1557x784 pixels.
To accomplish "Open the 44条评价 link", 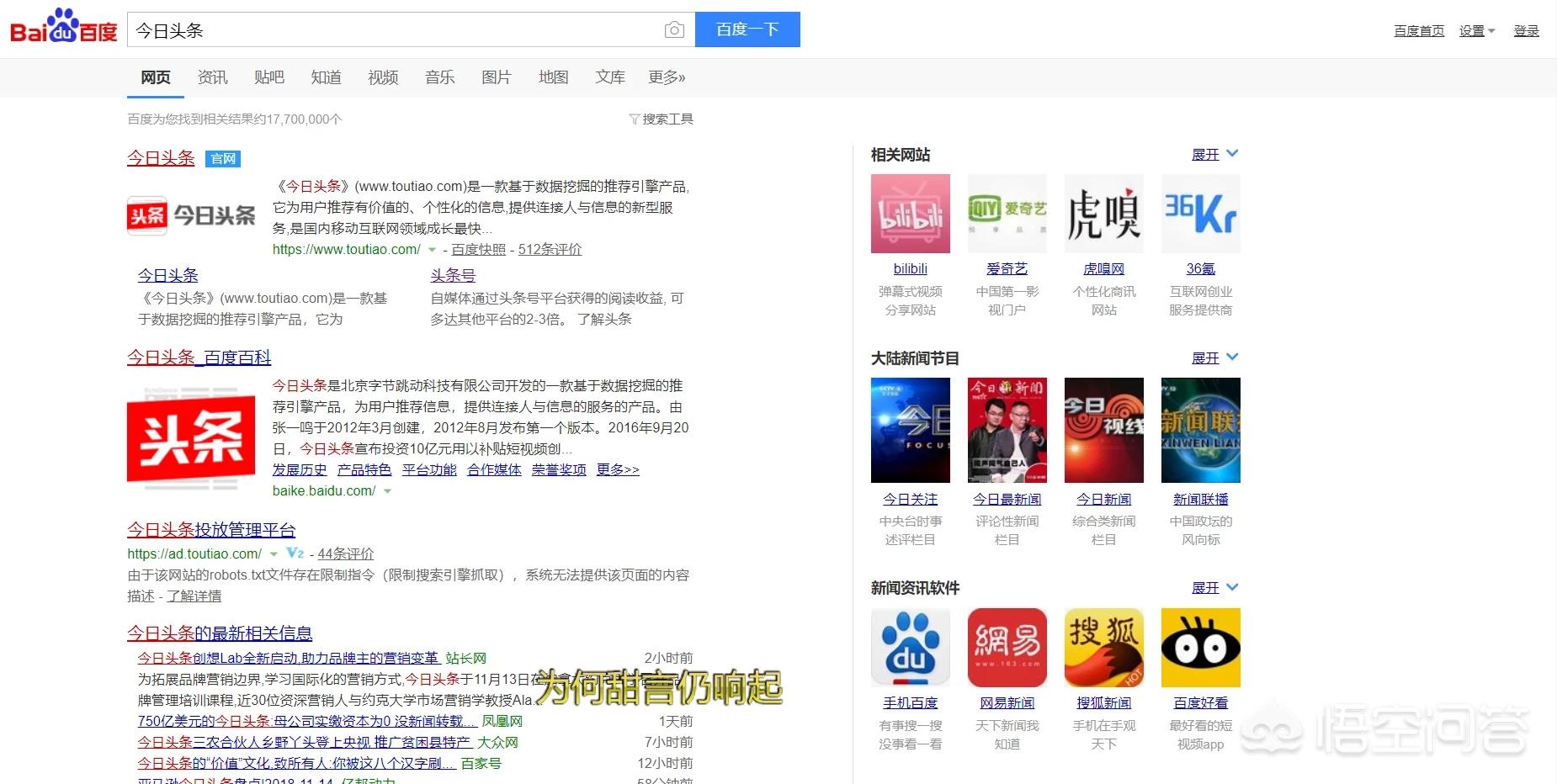I will 346,554.
